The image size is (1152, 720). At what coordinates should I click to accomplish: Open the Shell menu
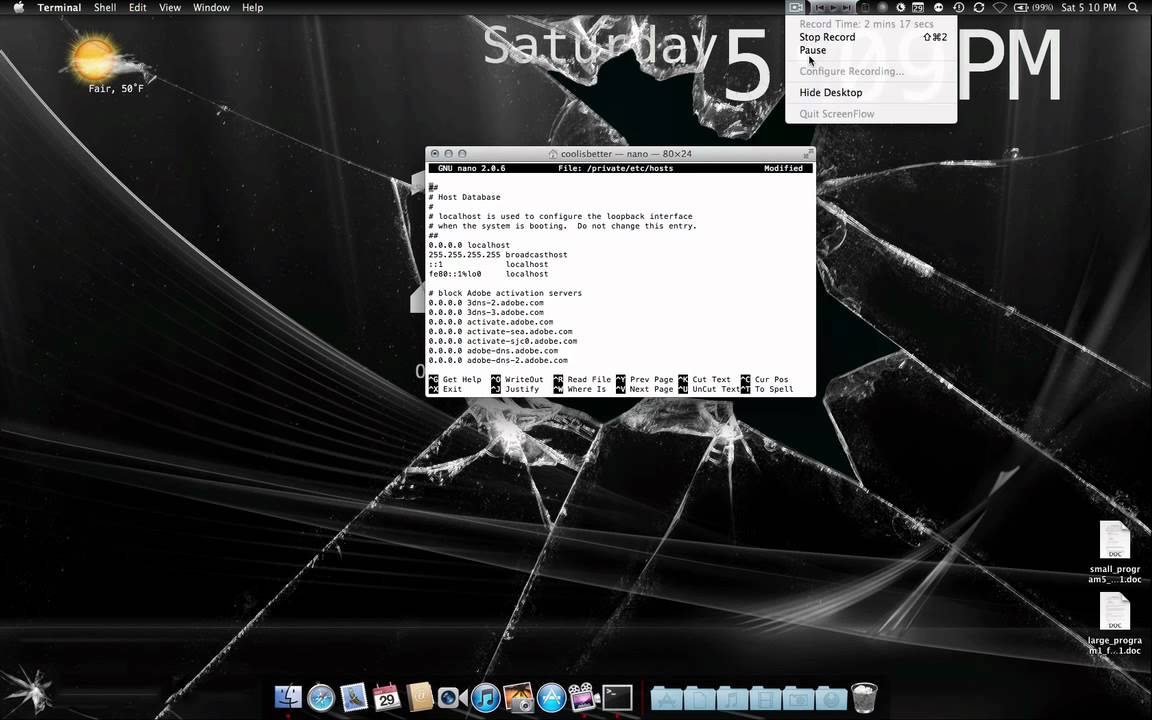coord(105,7)
